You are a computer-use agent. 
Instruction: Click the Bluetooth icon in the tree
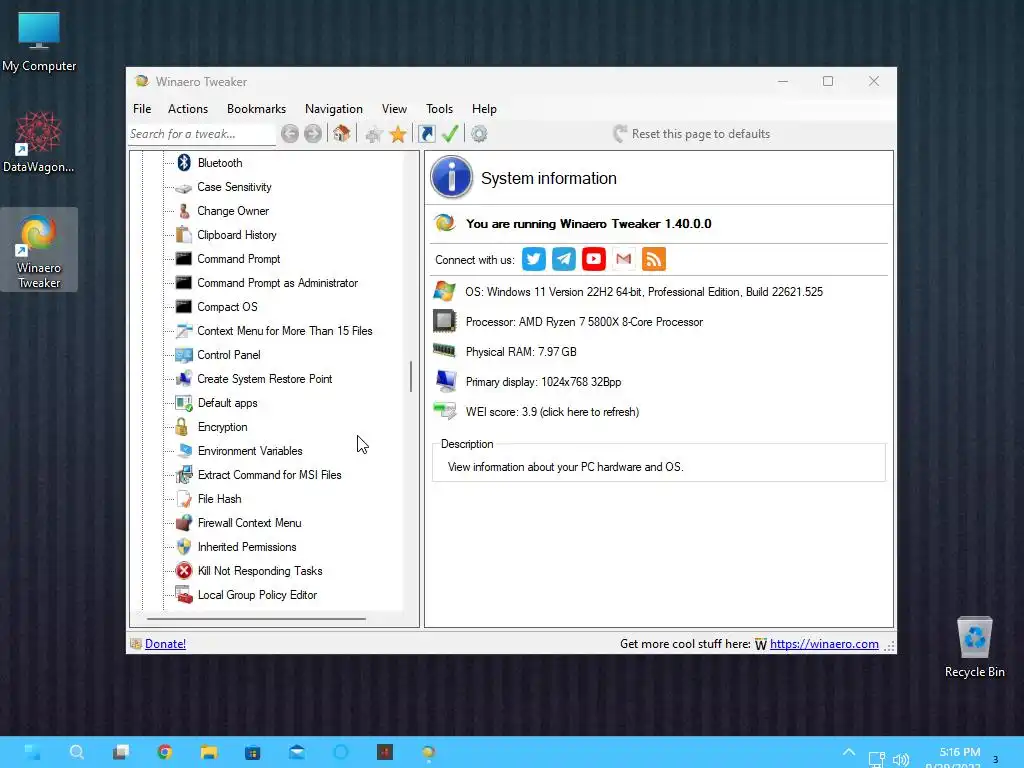184,163
